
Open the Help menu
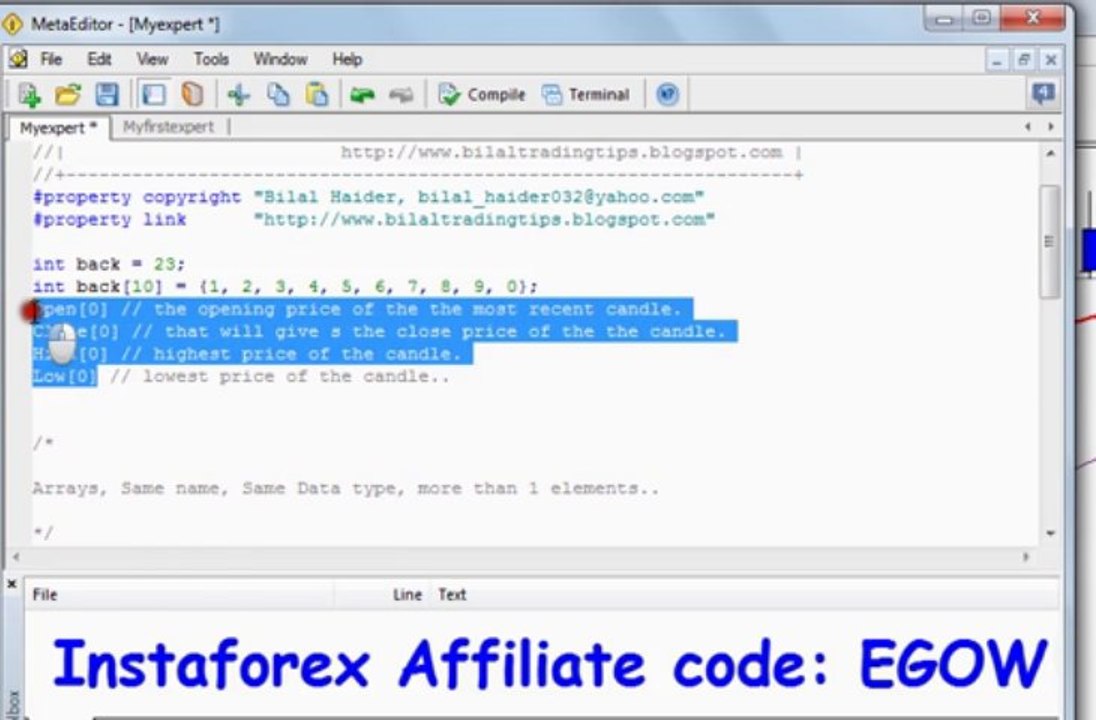pyautogui.click(x=347, y=59)
